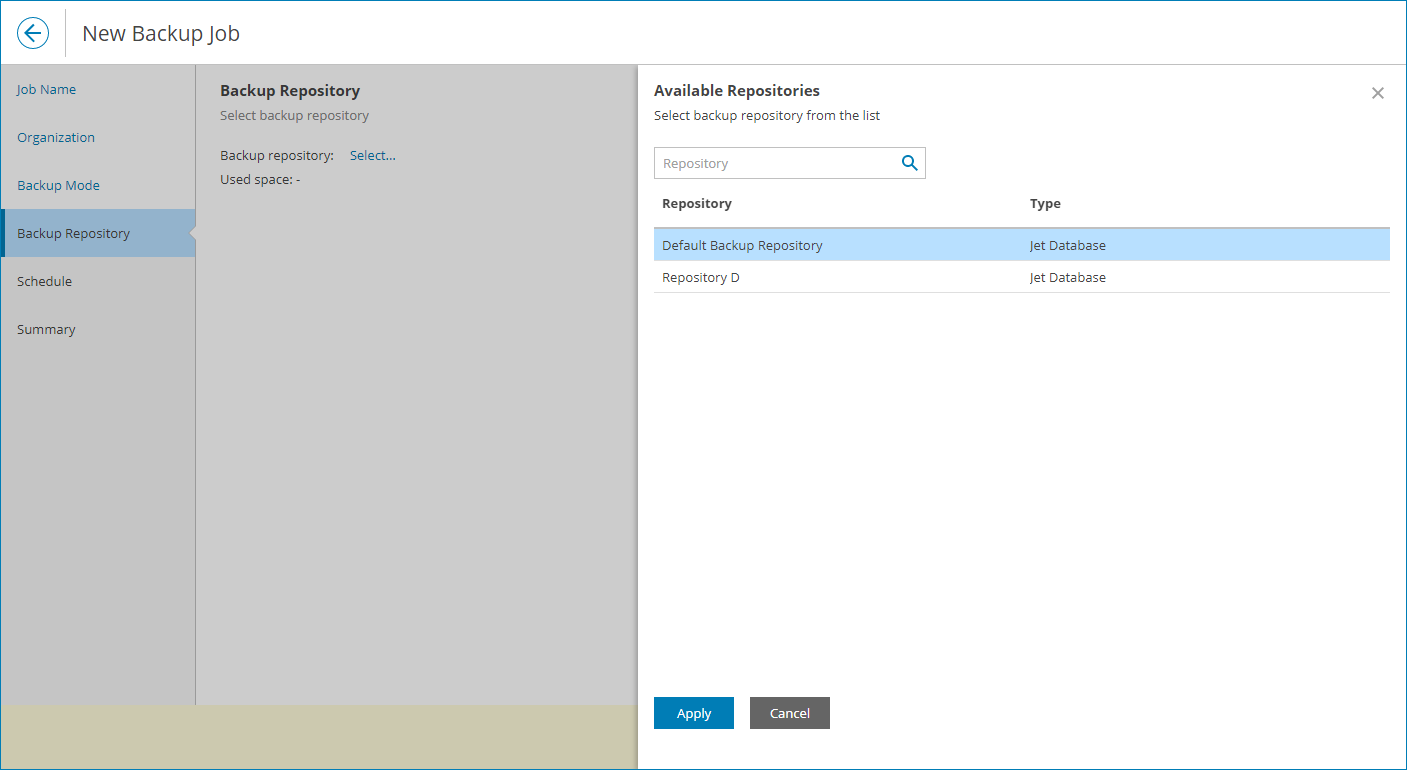This screenshot has height=770, width=1407.
Task: Sort by the Repository column header
Action: (x=697, y=203)
